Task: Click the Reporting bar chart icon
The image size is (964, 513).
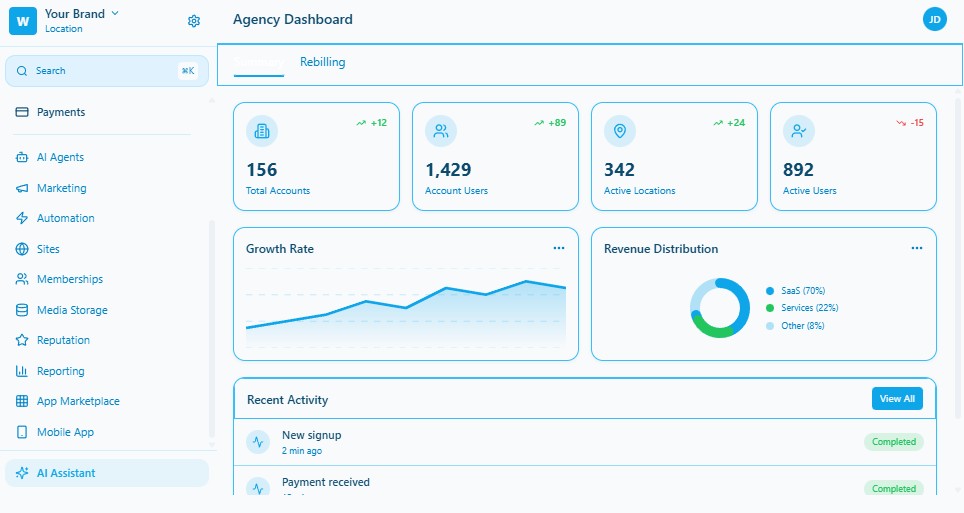Action: point(22,371)
